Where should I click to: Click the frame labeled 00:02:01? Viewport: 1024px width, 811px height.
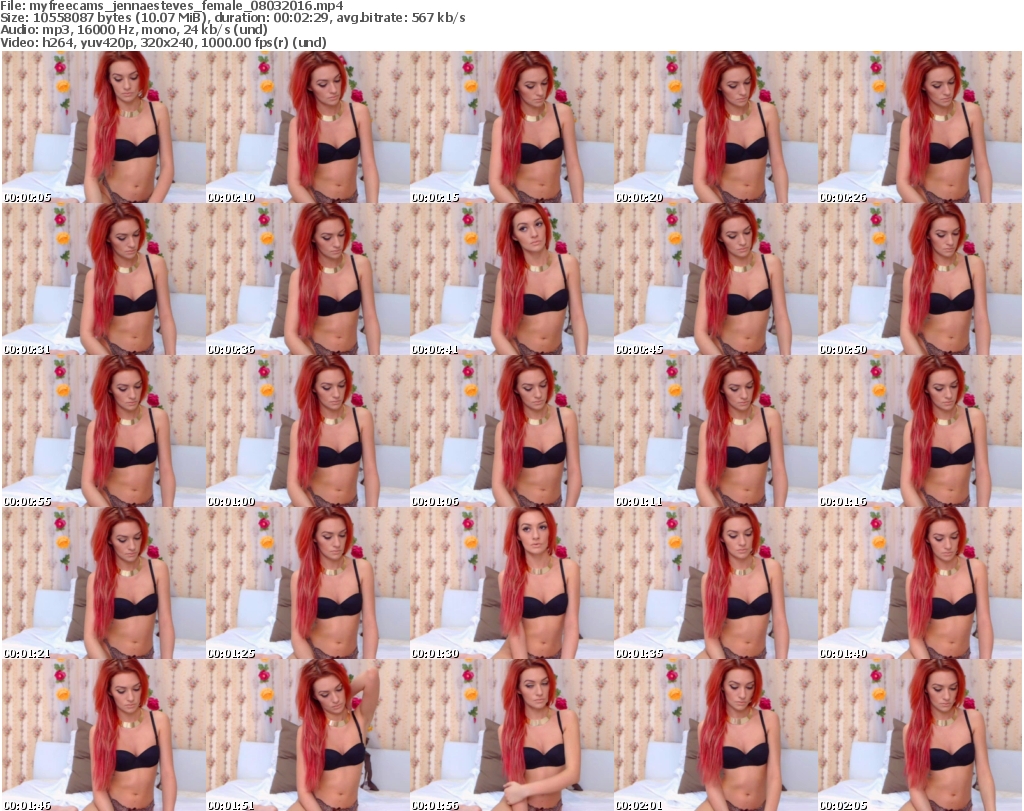coord(716,735)
